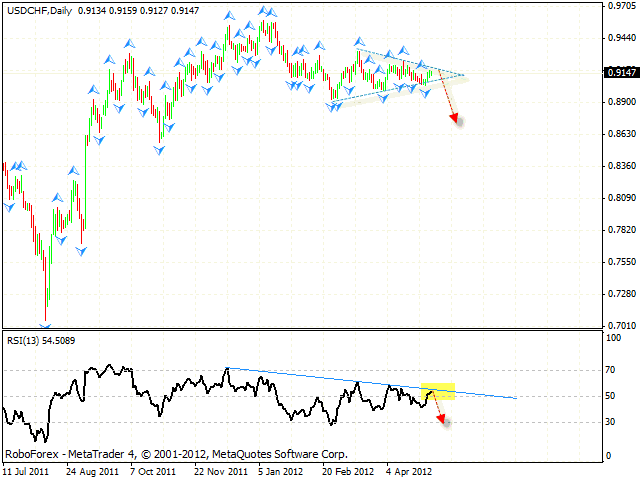Click the 4 Apr 2012 date label
The width and height of the screenshot is (640, 479).
coord(412,468)
